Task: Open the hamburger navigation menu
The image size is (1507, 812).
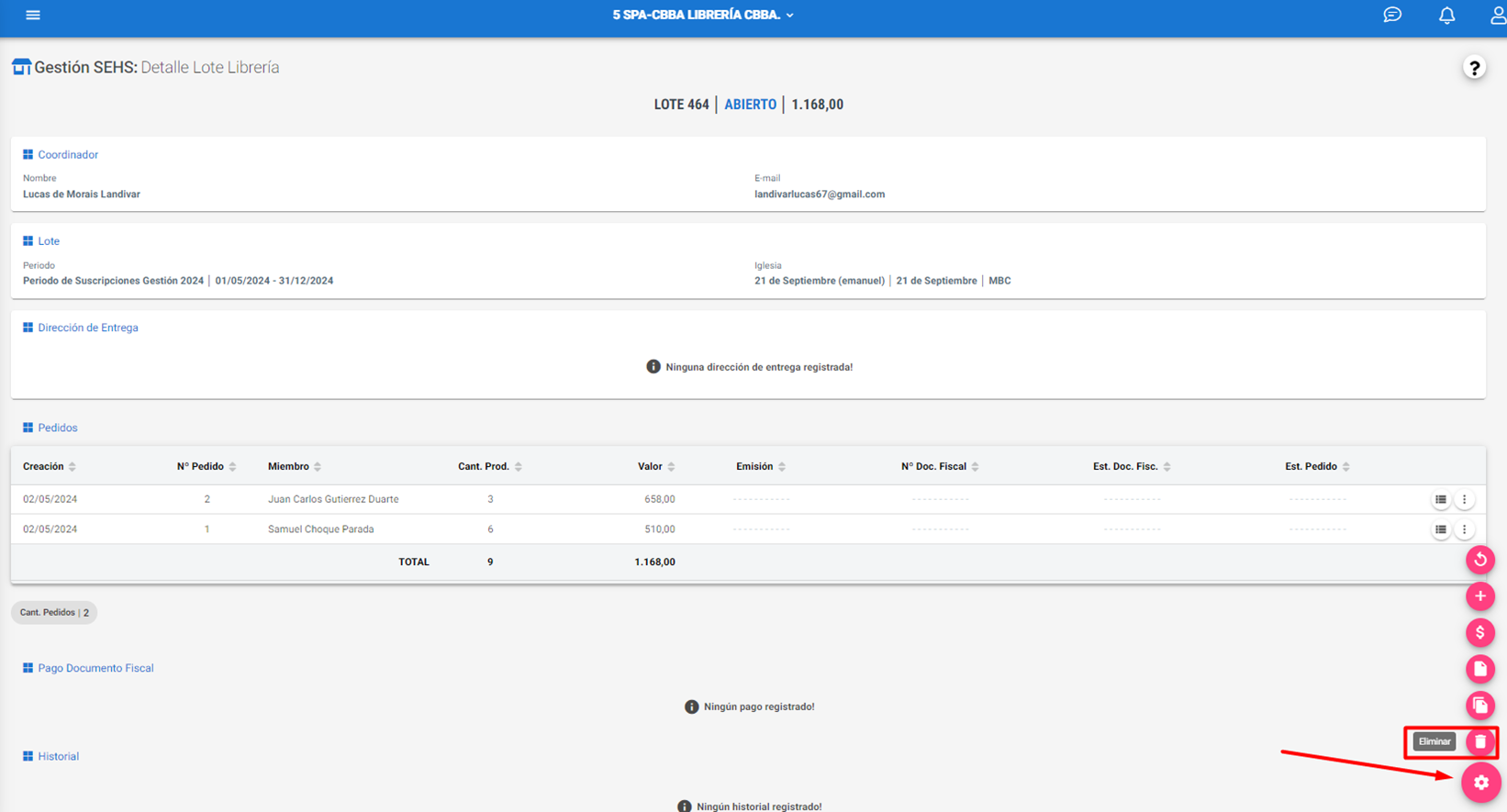Action: coord(33,15)
